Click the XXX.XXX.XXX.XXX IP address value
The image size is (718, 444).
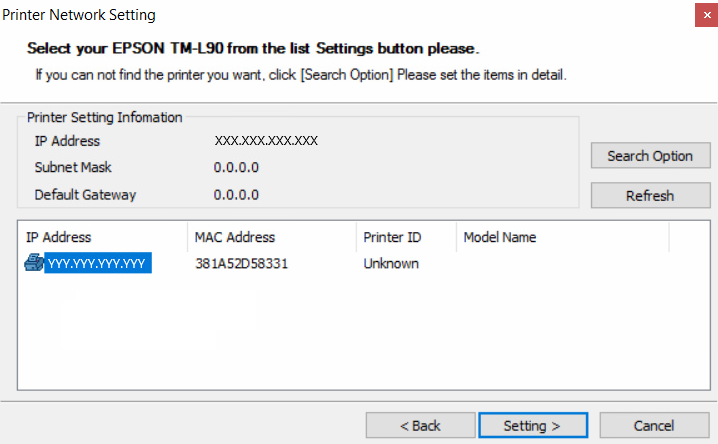(x=266, y=141)
